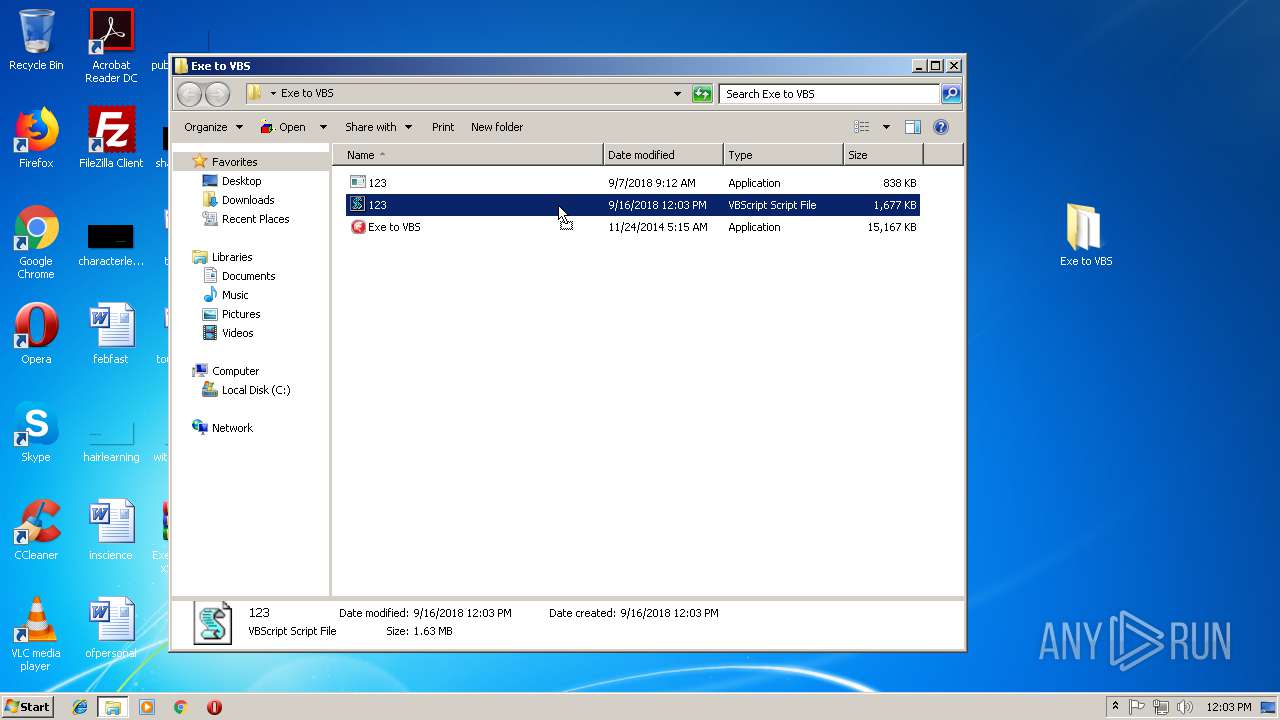Image resolution: width=1280 pixels, height=720 pixels.
Task: Click the taskbar clock showing 12:03 PM
Action: click(x=1229, y=707)
